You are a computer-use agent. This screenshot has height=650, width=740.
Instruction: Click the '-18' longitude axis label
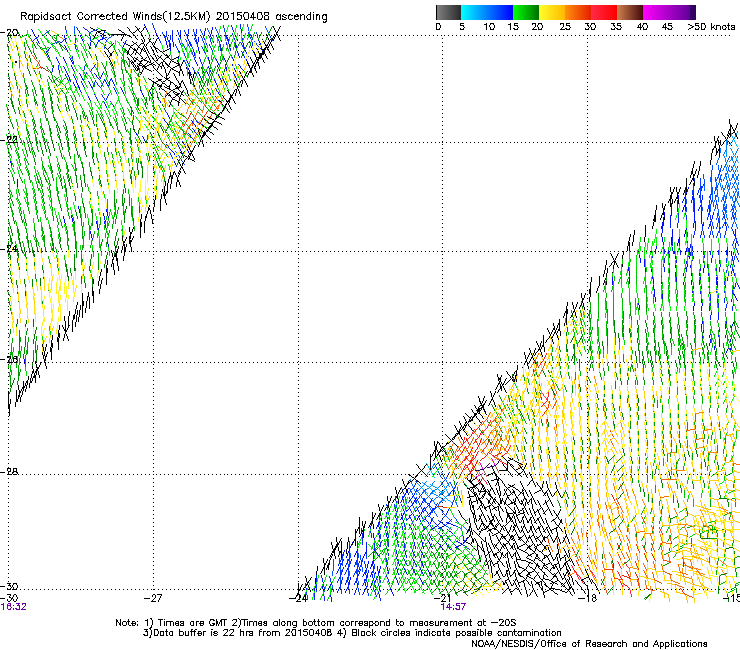click(x=588, y=598)
